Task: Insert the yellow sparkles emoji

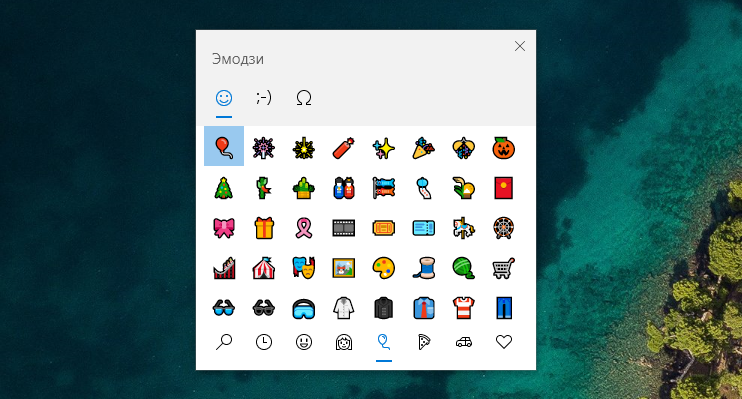Action: pyautogui.click(x=384, y=148)
